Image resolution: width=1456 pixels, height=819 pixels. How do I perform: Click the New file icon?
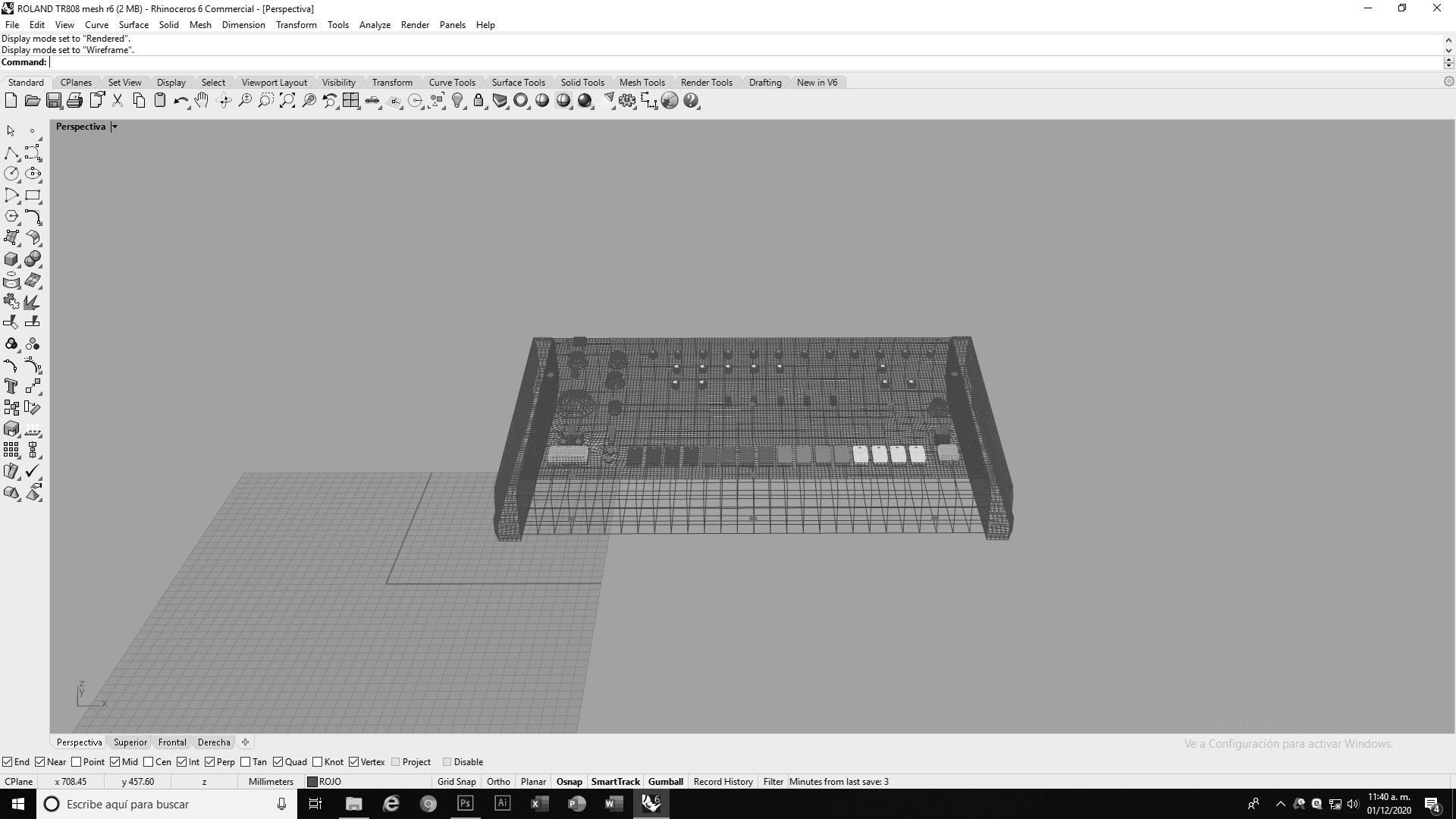point(11,100)
